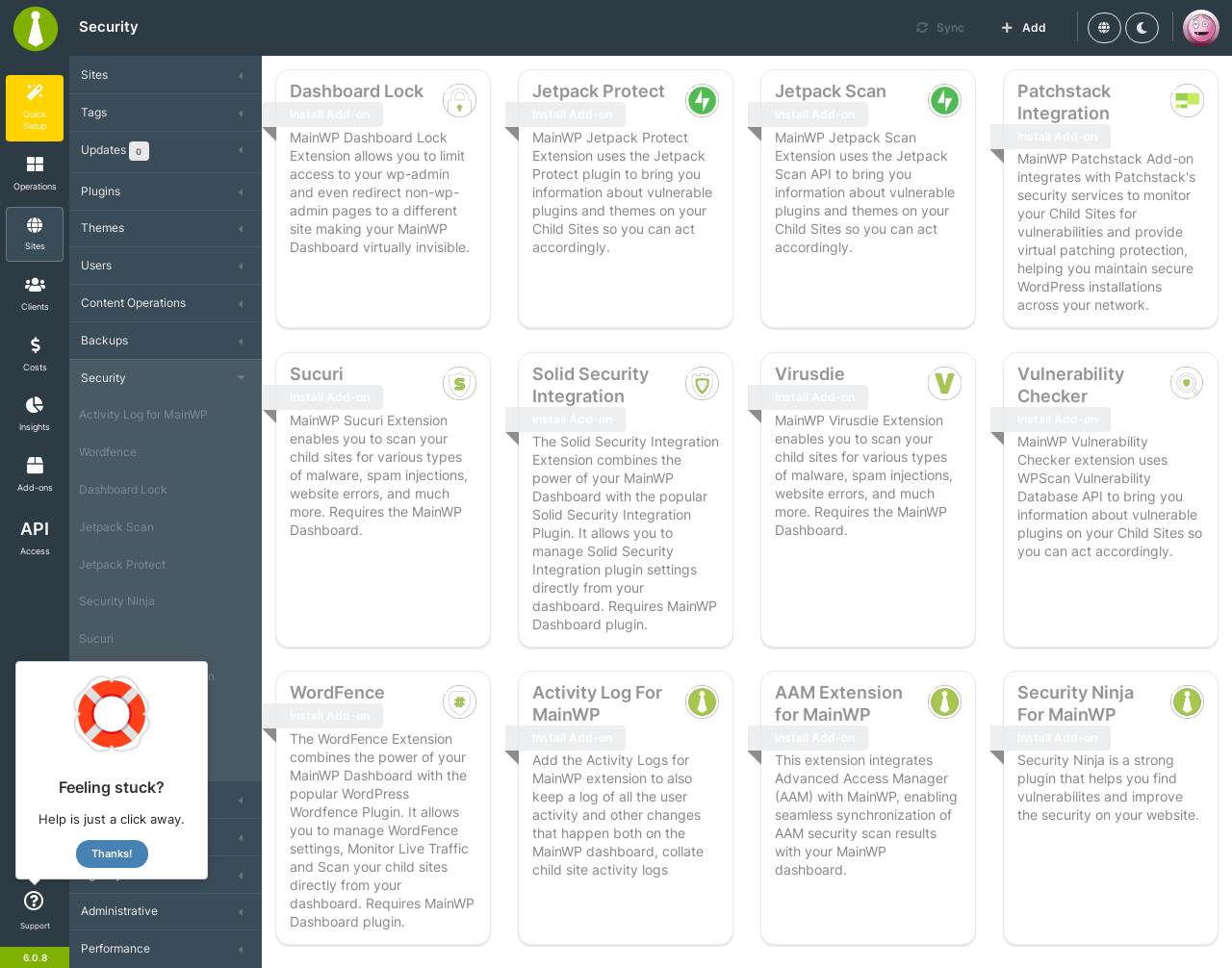Expand the Plugins submenu arrow
The height and width of the screenshot is (968, 1232).
click(x=241, y=191)
